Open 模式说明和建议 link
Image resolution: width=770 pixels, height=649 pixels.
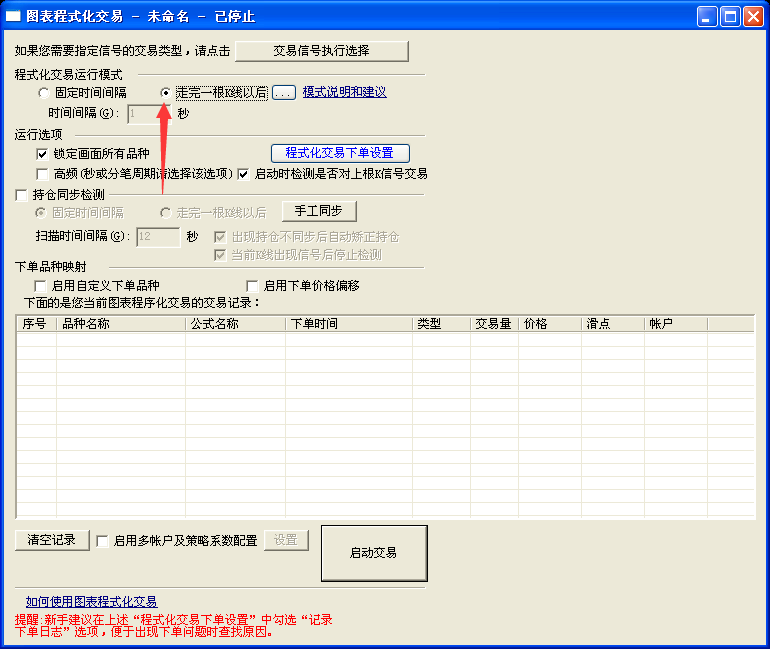[x=344, y=92]
